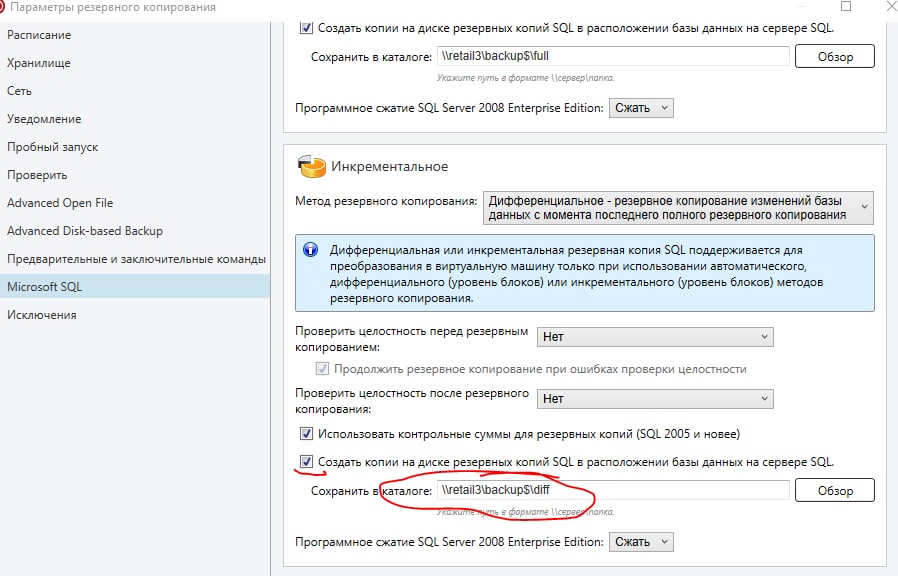Open Advanced Disk-based Backup settings

85,231
